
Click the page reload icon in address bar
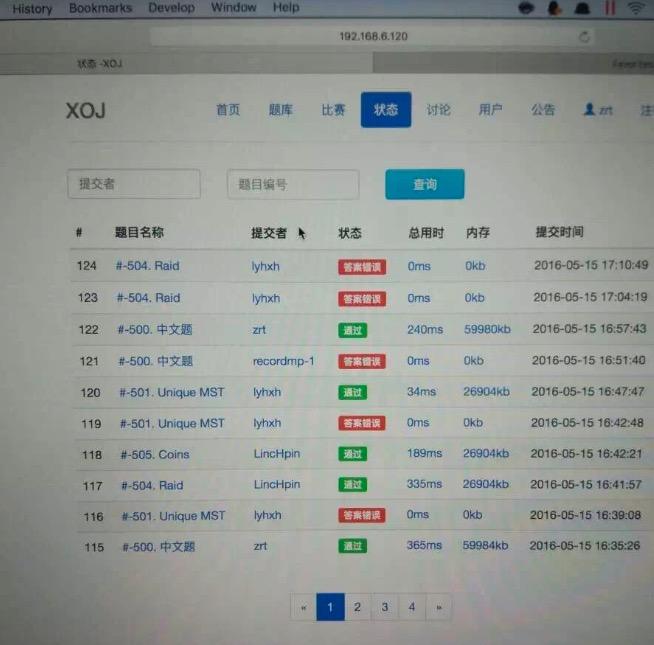click(584, 36)
